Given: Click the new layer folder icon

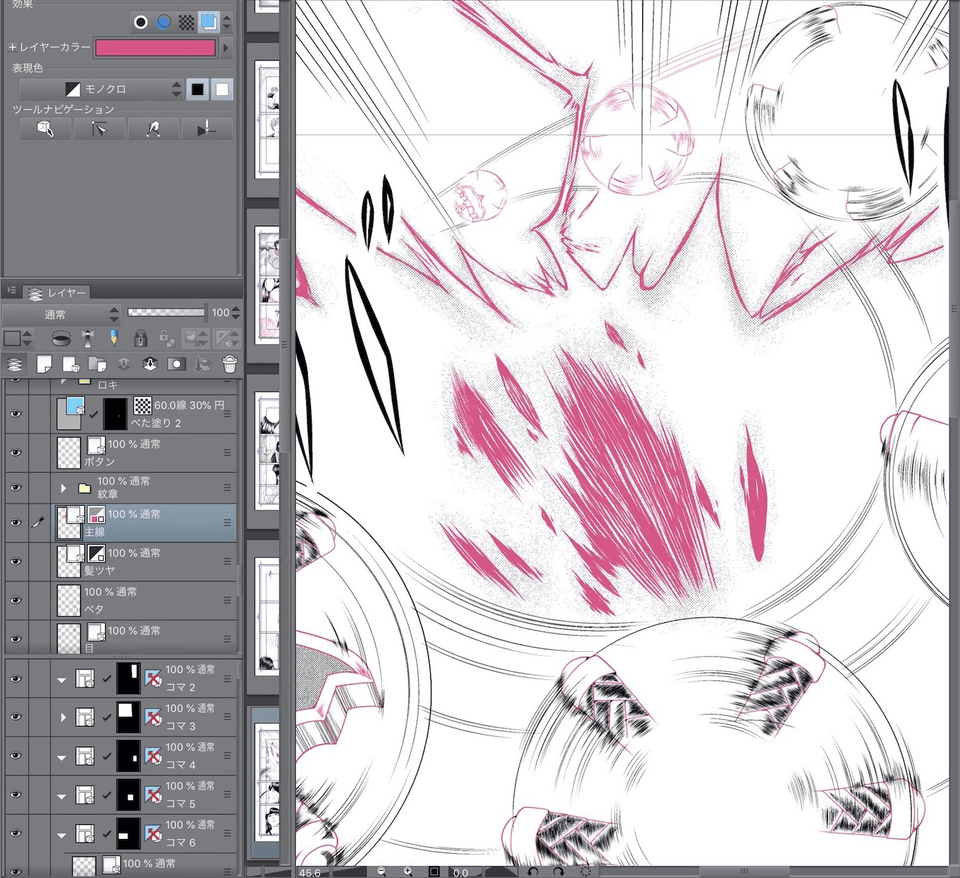Looking at the screenshot, I should coord(98,363).
